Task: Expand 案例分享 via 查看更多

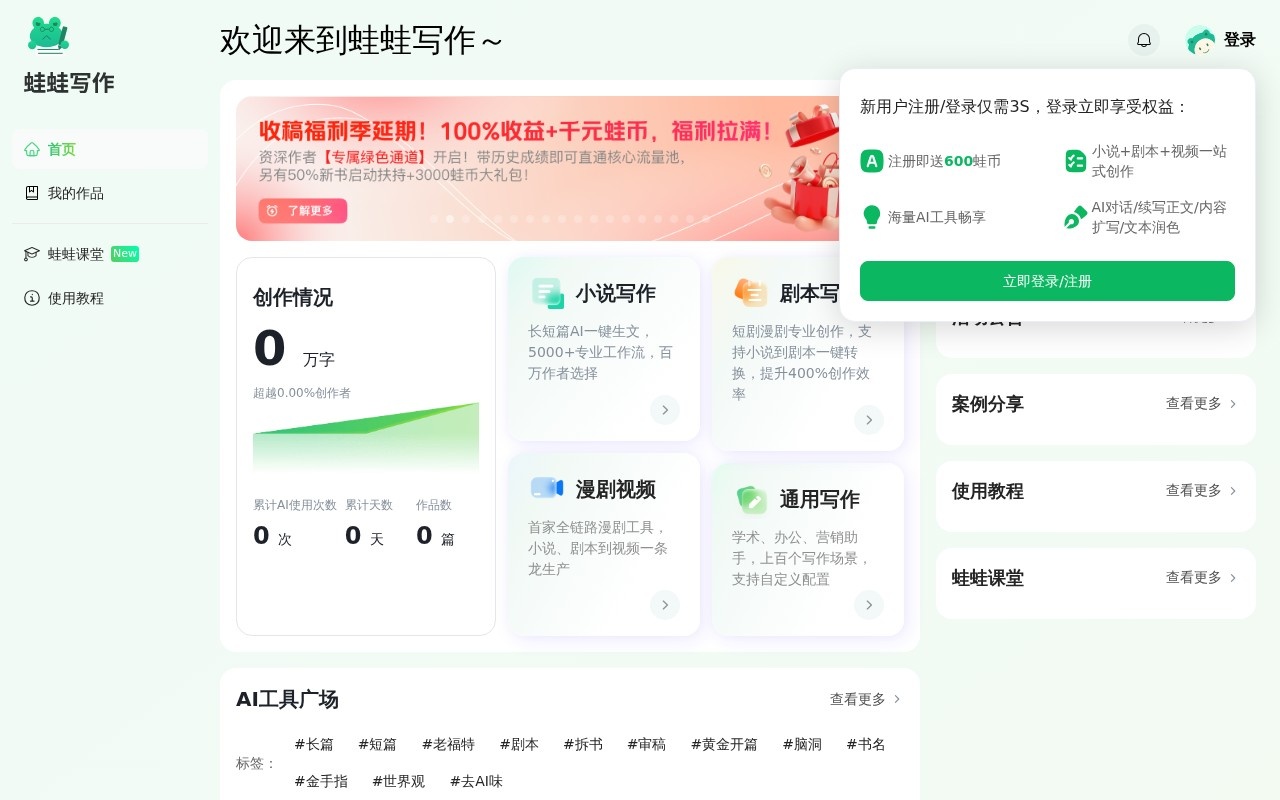Action: pos(1201,404)
